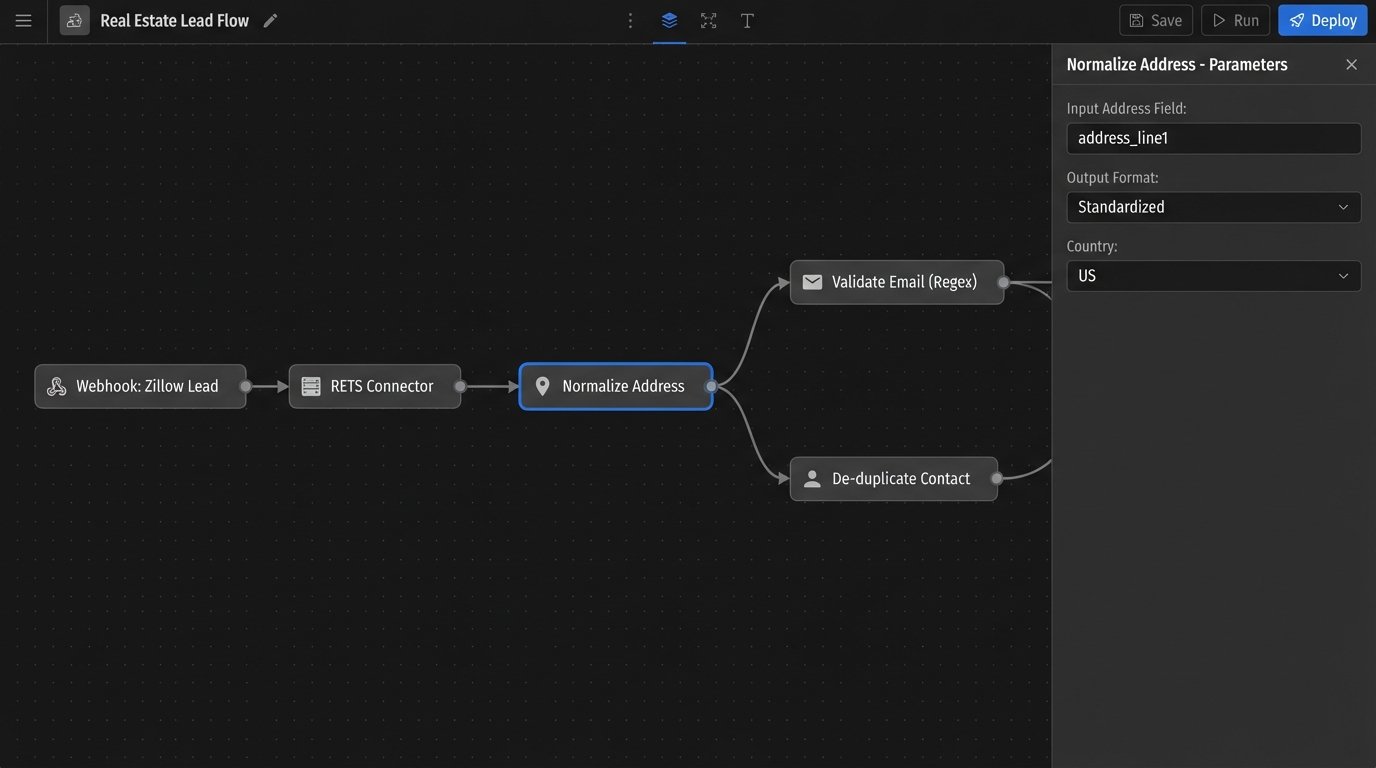Open the hamburger menu
This screenshot has height=768, width=1376.
[x=23, y=19]
